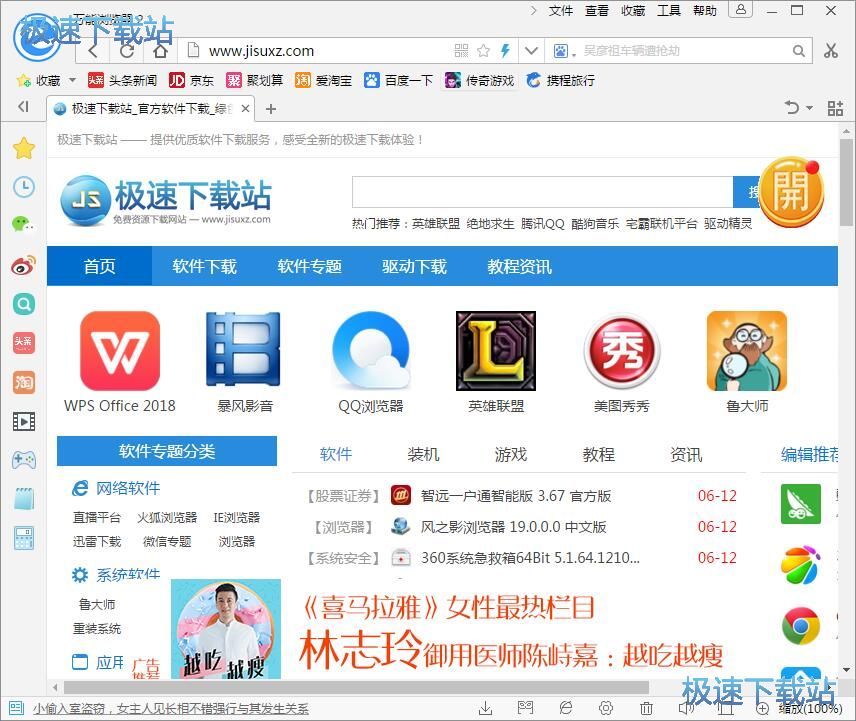Open the QQ浏览器 app icon

coord(371,351)
